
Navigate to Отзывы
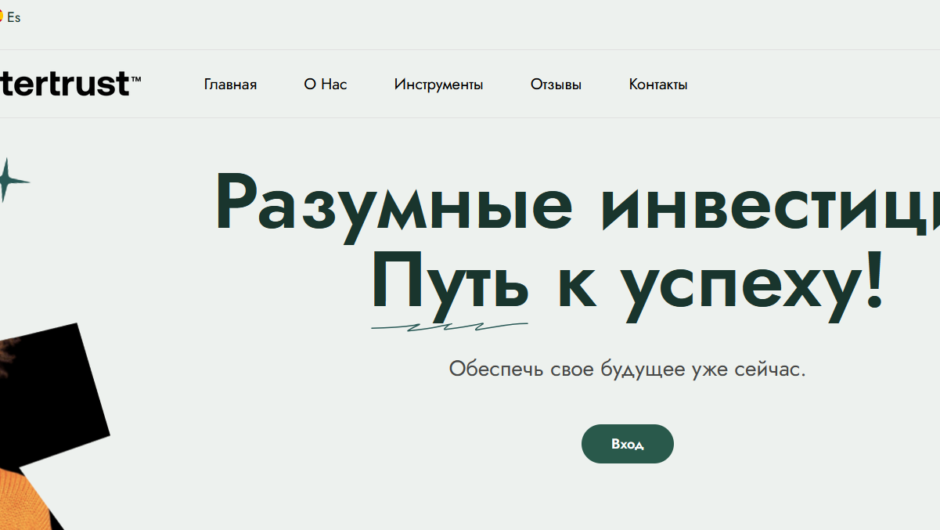tap(555, 85)
